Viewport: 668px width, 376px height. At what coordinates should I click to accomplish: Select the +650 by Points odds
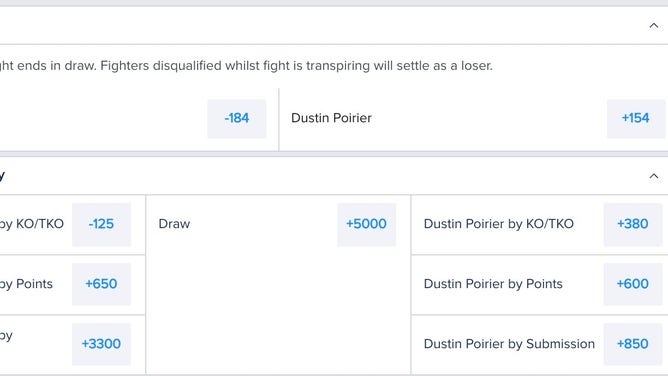coord(101,284)
